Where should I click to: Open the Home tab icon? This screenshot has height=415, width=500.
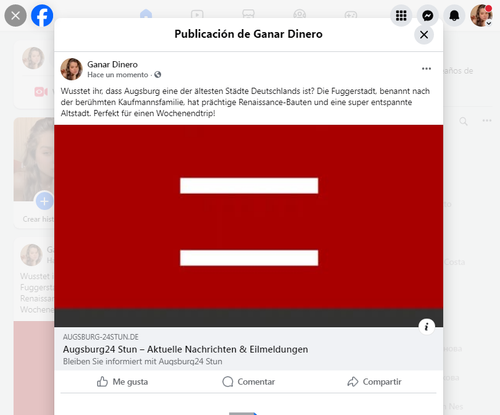pyautogui.click(x=146, y=14)
